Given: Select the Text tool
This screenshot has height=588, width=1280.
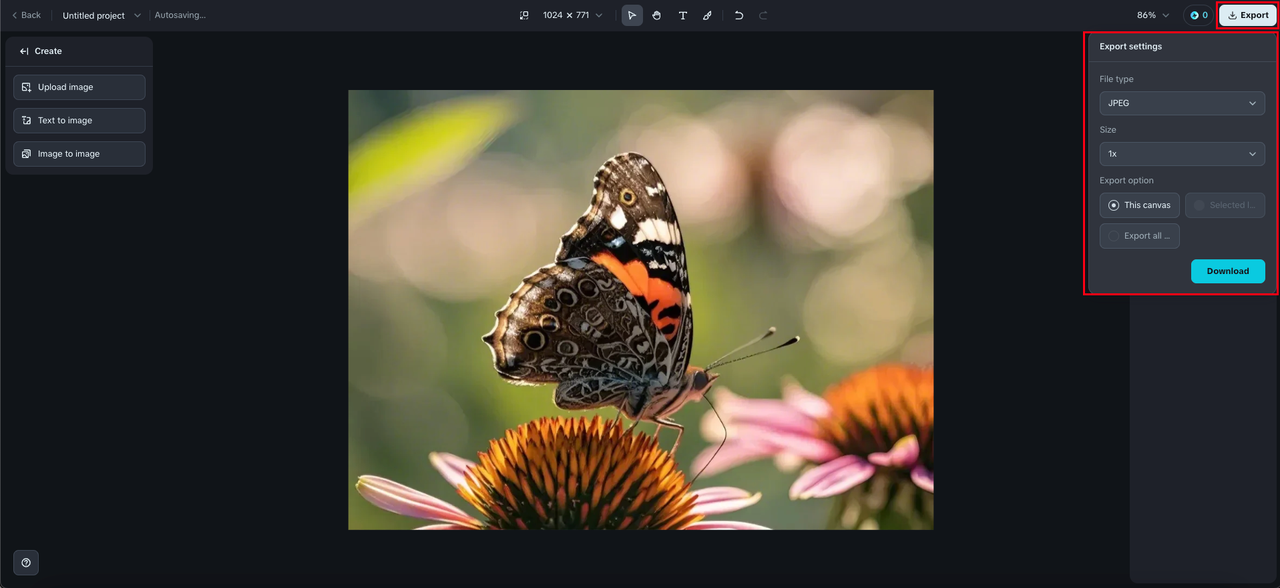Looking at the screenshot, I should [683, 15].
